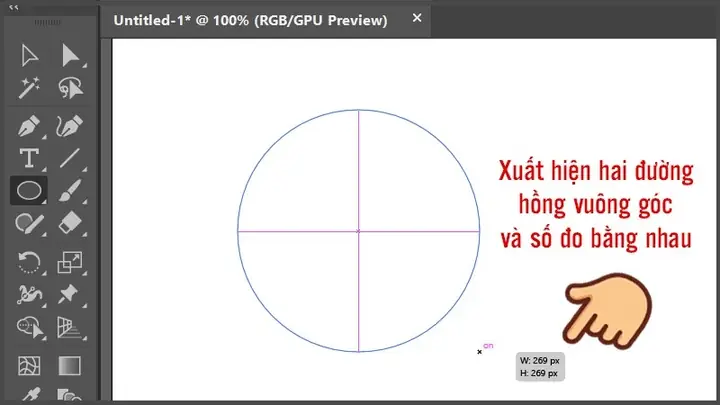Close the Untitled-1 document tab
The image size is (720, 405).
pos(417,18)
